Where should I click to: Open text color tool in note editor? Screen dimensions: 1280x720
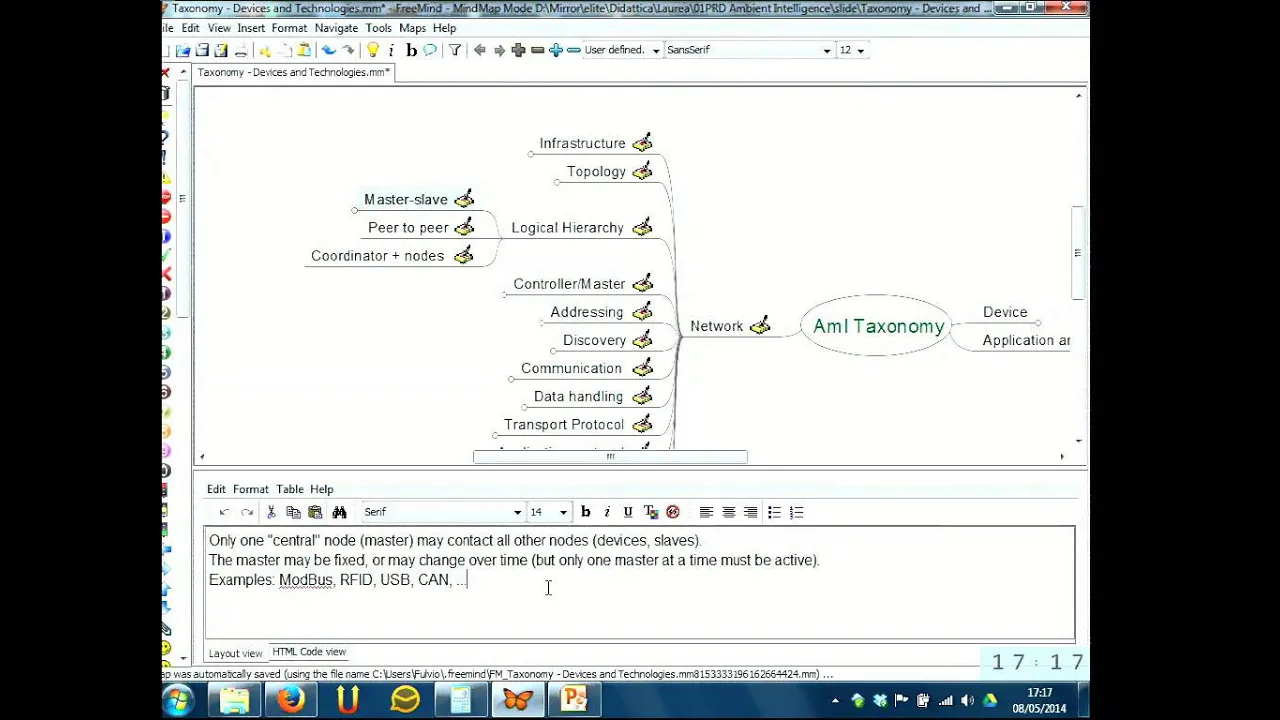tap(650, 512)
